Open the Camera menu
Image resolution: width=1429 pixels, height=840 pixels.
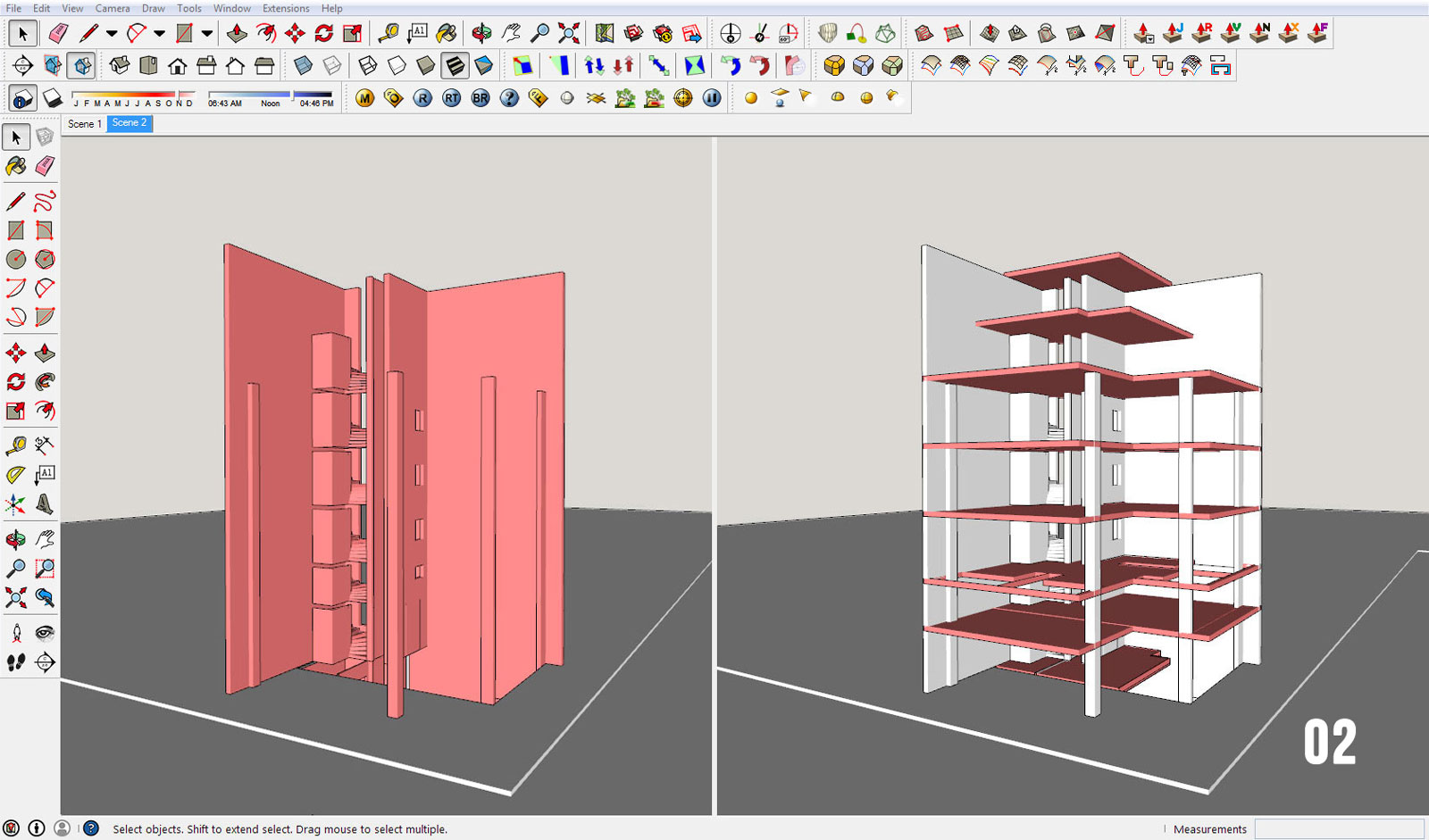[113, 8]
